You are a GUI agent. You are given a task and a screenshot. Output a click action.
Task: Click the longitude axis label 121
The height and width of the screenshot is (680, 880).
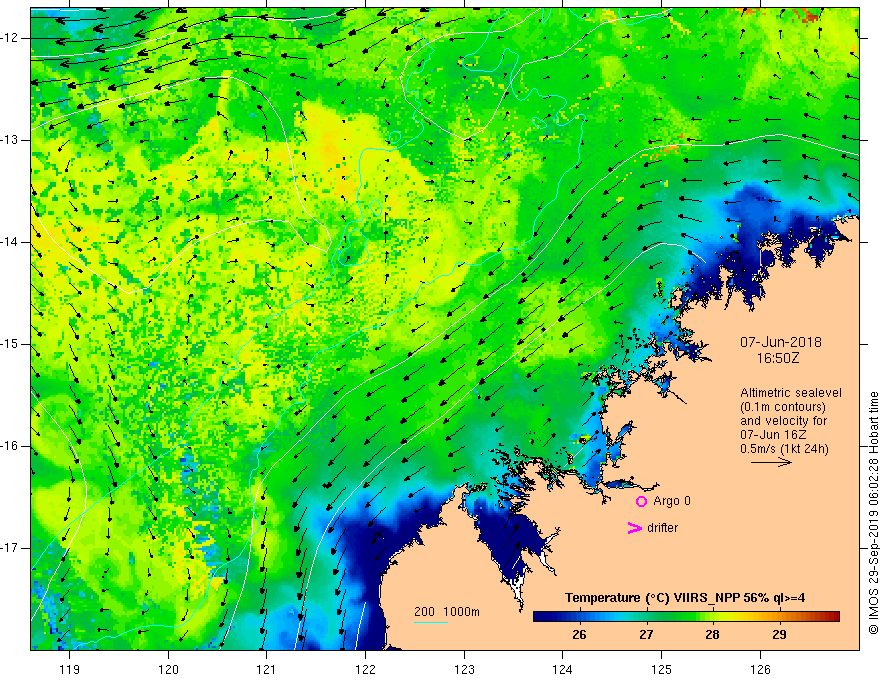(x=267, y=669)
